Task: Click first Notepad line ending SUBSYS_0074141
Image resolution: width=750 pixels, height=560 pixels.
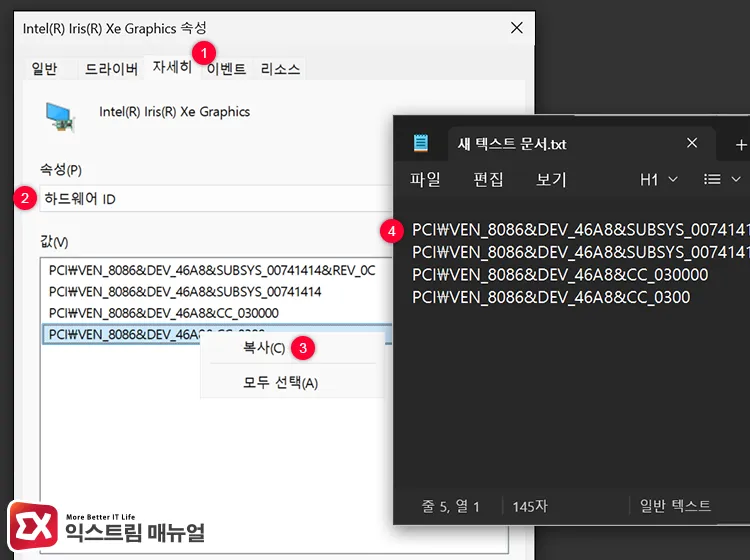Action: (581, 230)
